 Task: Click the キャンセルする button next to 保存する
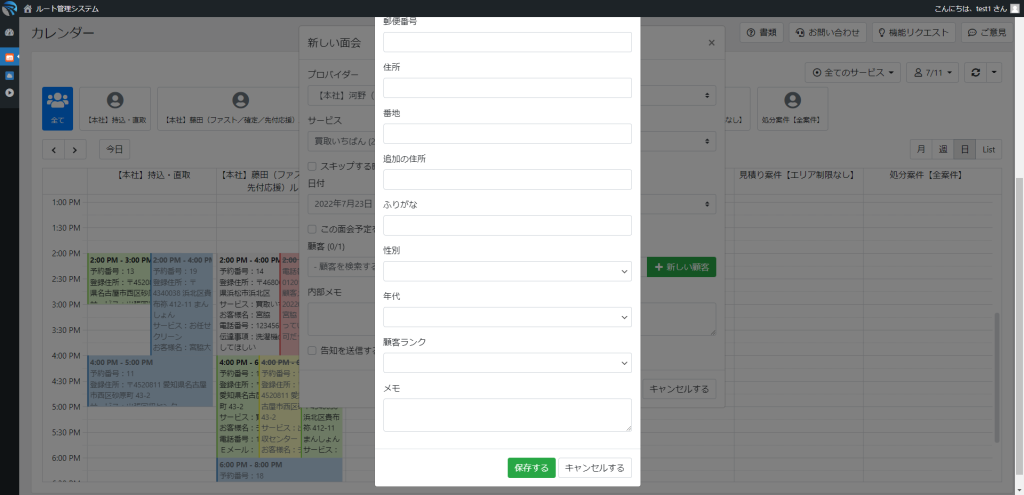tap(595, 468)
